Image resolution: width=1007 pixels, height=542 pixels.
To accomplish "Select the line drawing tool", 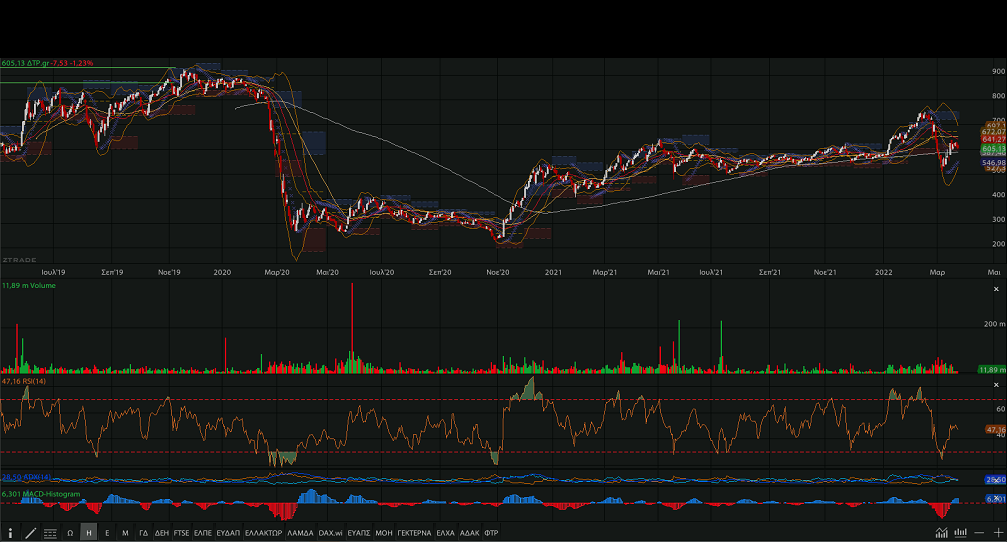I will [30, 532].
